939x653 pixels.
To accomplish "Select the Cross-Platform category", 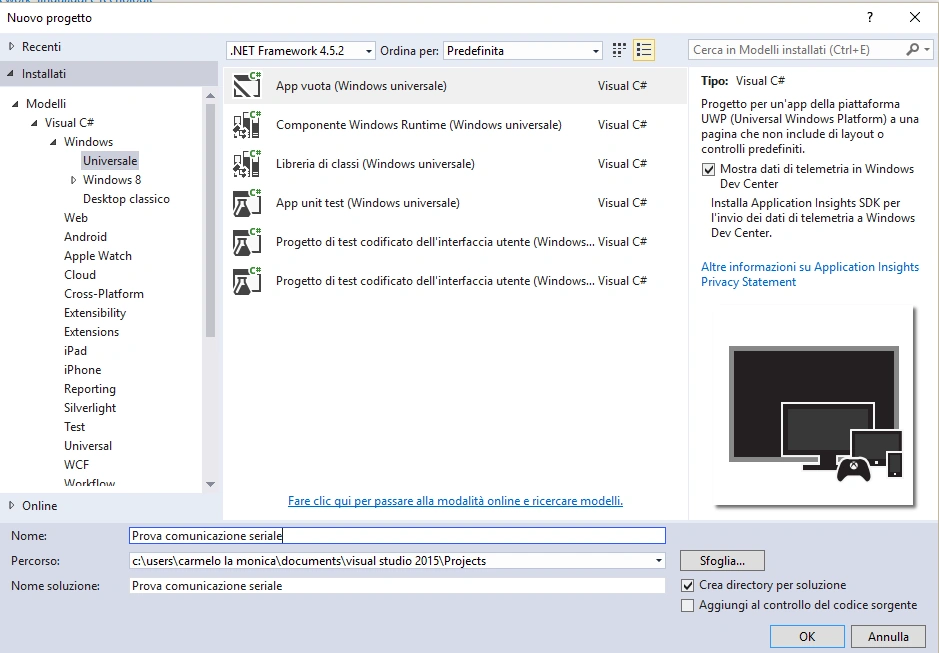I will pyautogui.click(x=104, y=294).
